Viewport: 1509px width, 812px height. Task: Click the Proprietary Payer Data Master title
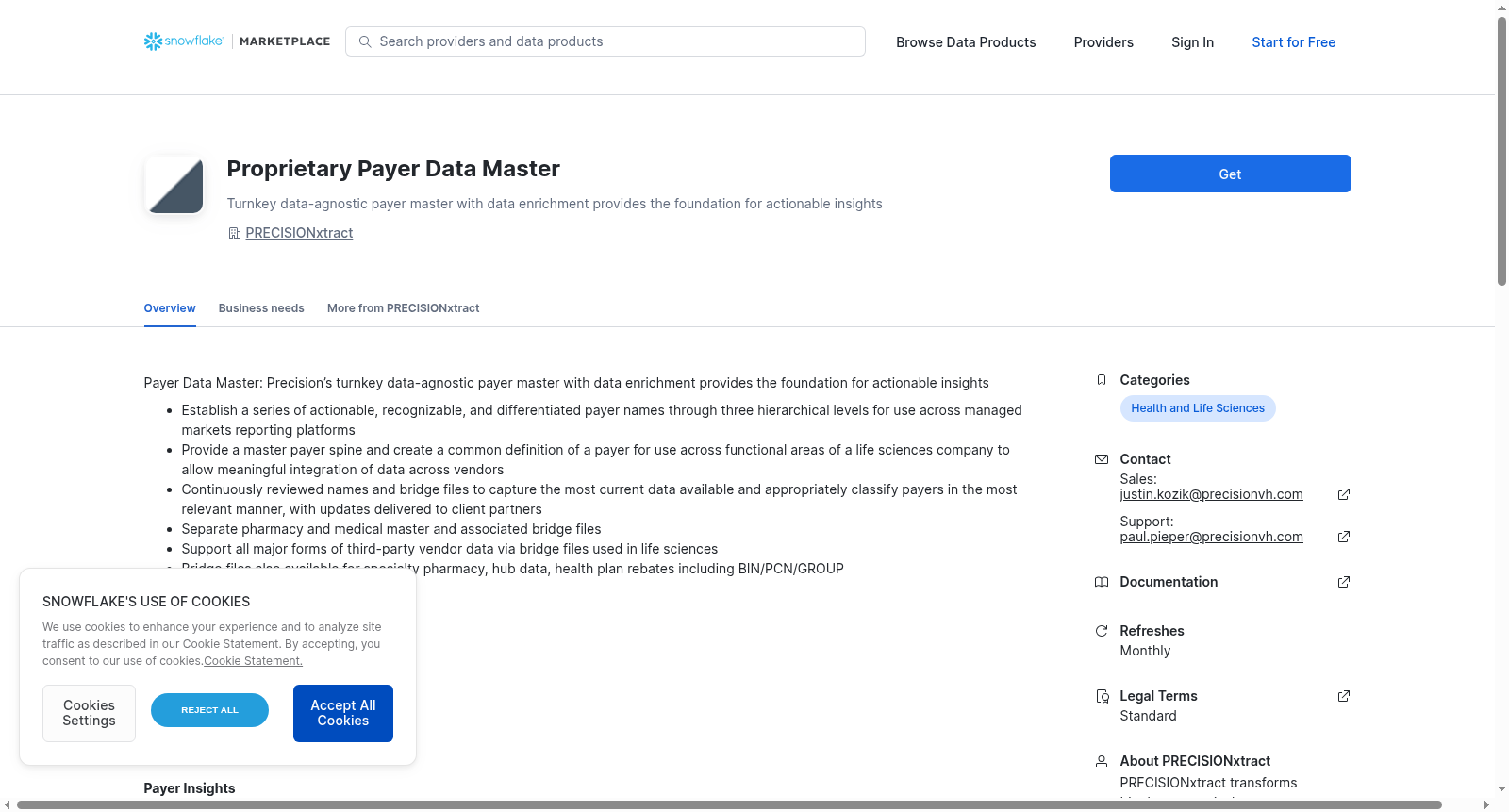tap(393, 169)
